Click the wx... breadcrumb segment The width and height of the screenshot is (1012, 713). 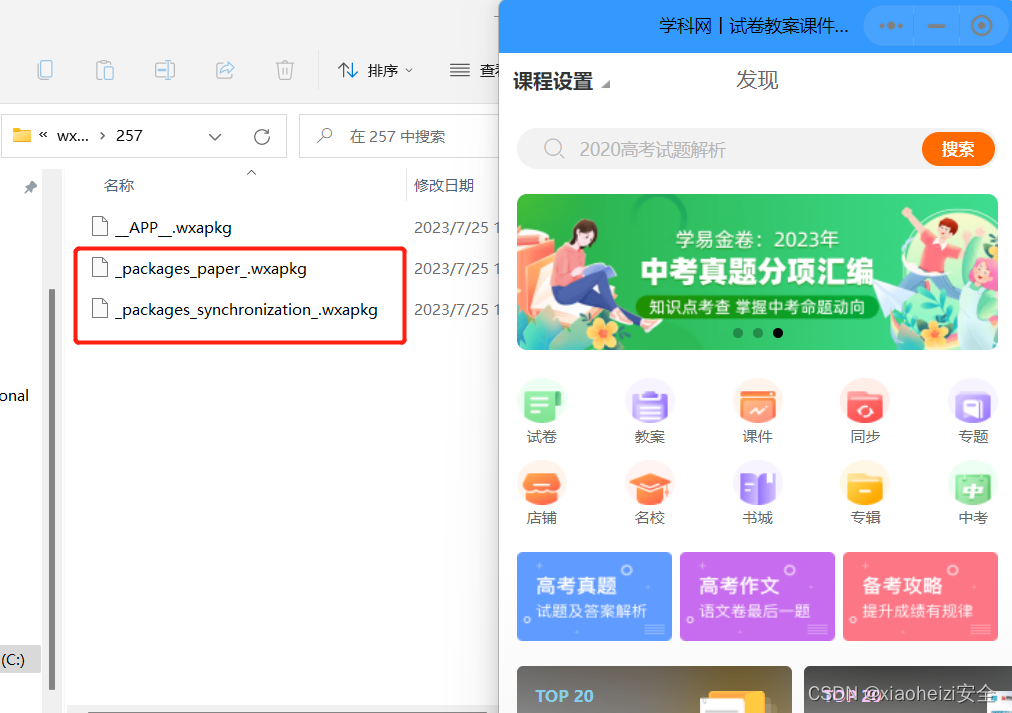coord(73,136)
